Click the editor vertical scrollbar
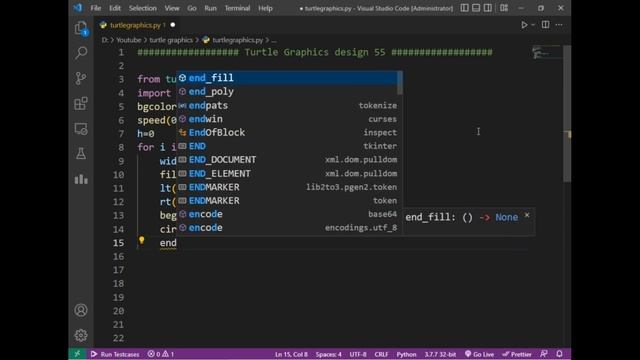The height and width of the screenshot is (360, 640). 567,113
